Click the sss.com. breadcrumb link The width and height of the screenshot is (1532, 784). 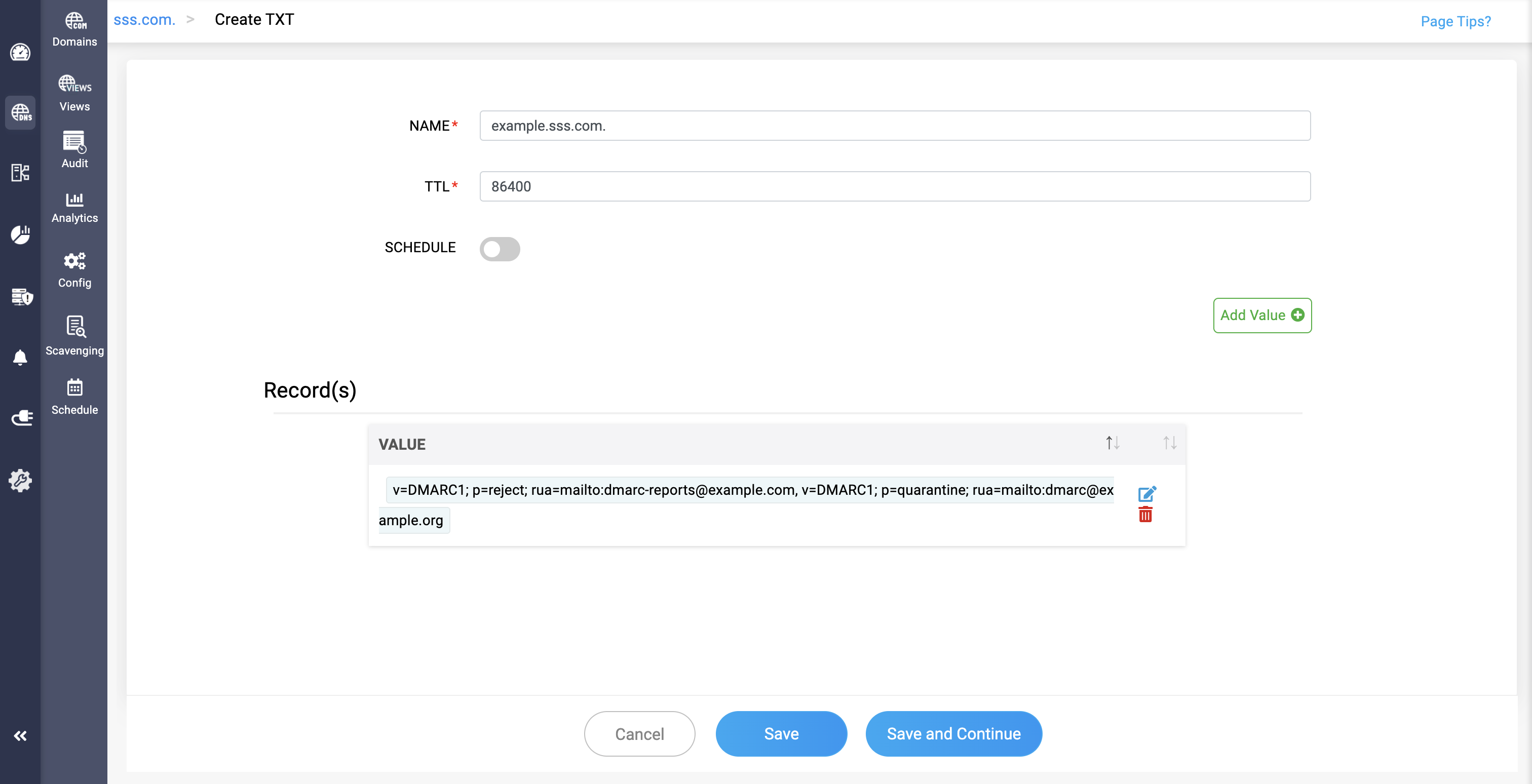(x=144, y=20)
